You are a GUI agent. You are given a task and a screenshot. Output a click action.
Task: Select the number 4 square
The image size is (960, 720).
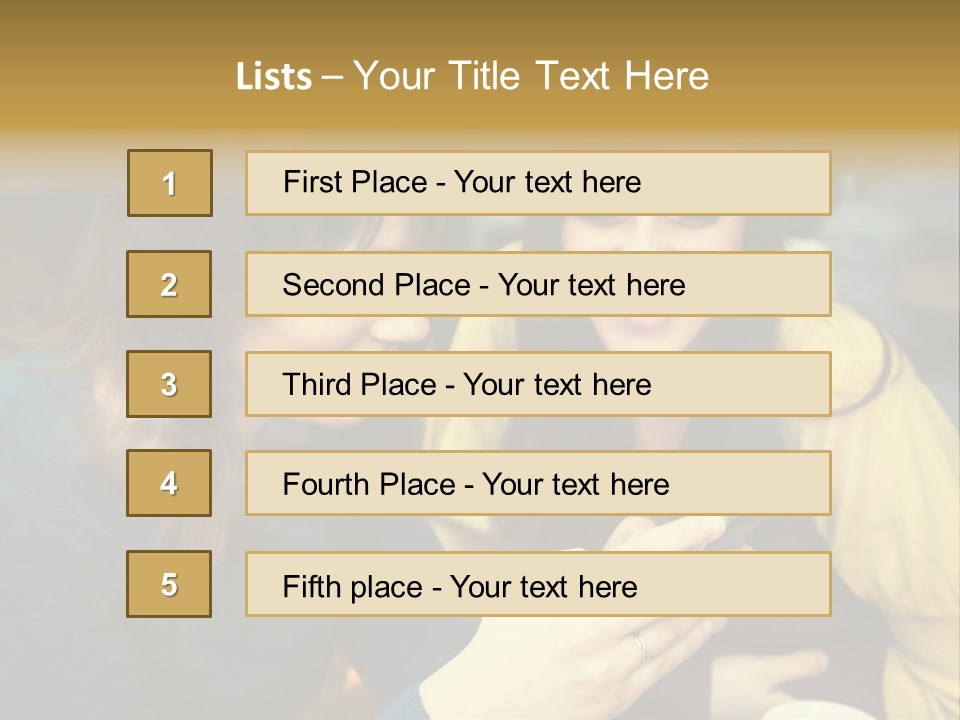169,483
